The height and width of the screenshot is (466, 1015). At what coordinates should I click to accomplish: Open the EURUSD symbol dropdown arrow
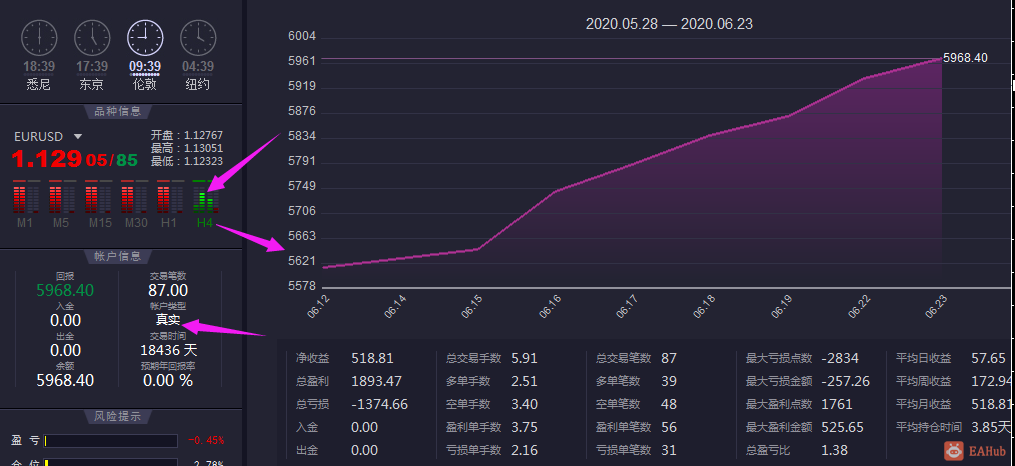point(78,137)
